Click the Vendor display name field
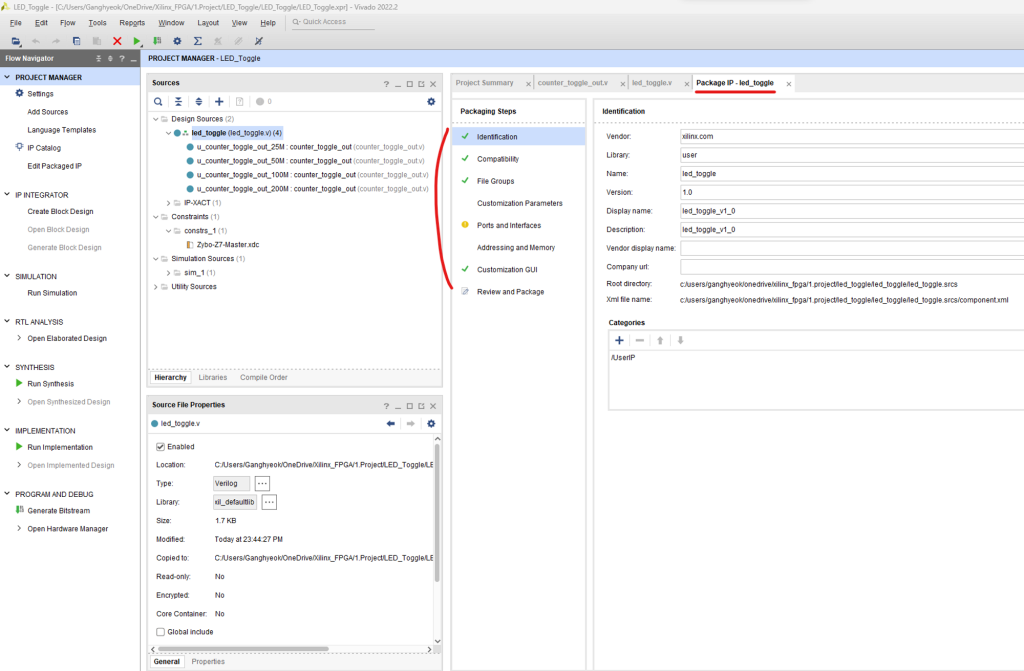This screenshot has width=1024, height=671. [x=850, y=248]
